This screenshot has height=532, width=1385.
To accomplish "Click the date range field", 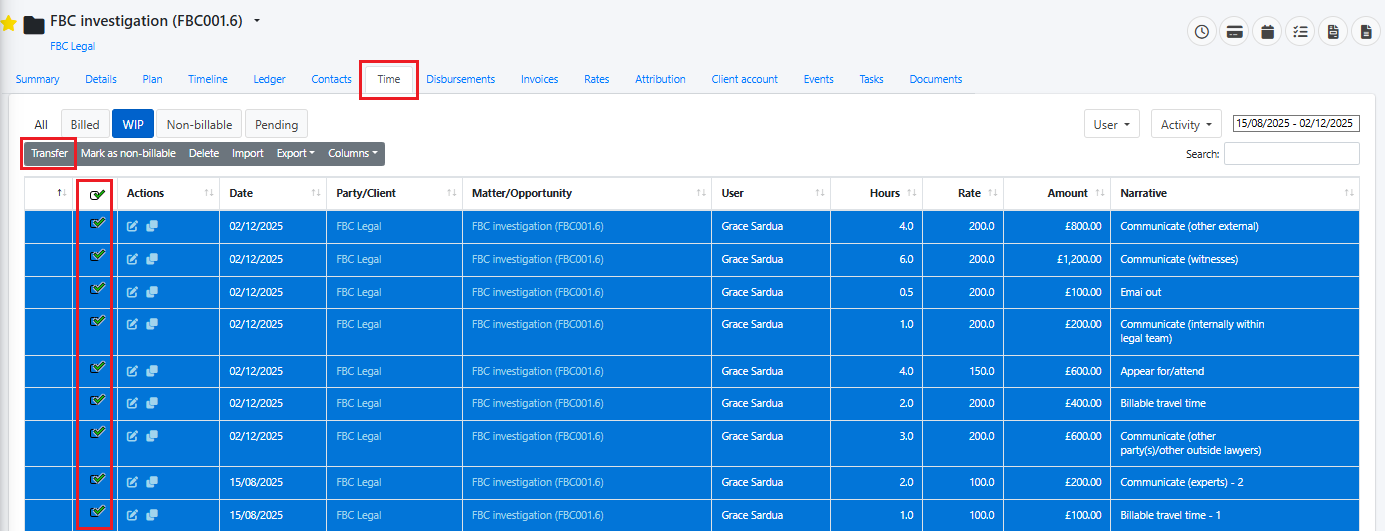I will pos(1296,124).
